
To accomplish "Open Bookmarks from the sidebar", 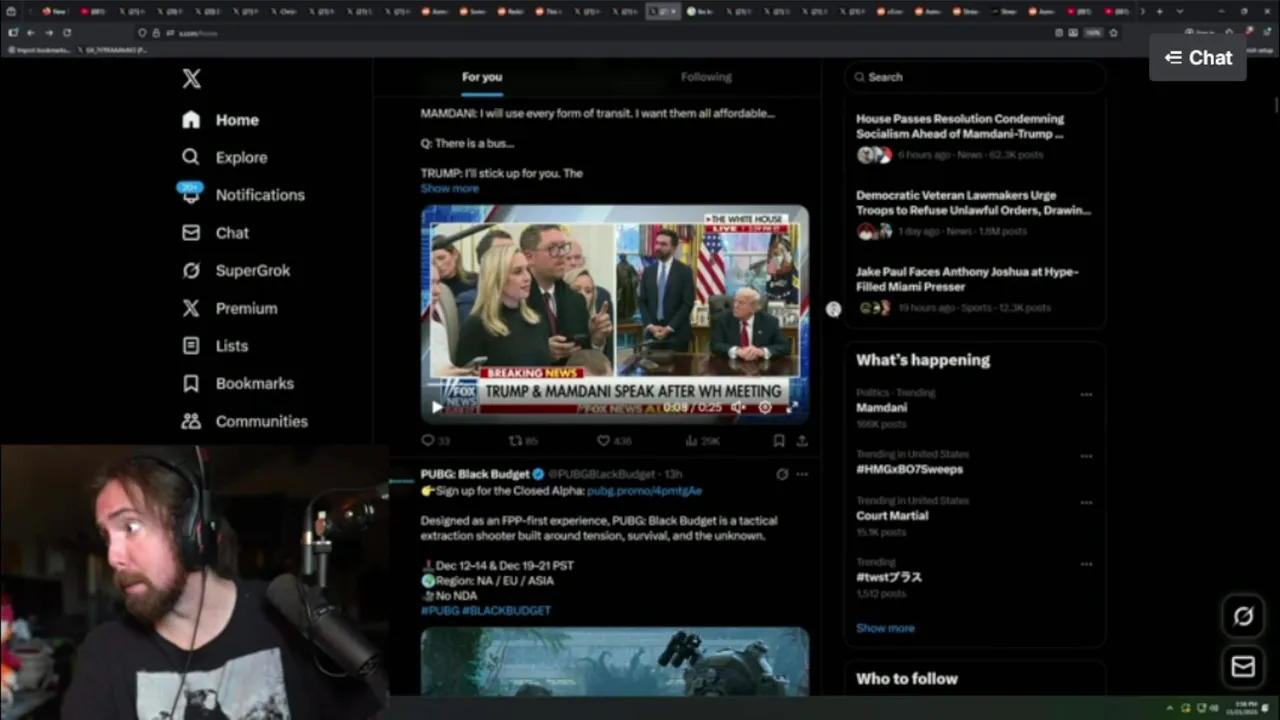I will pos(237,384).
